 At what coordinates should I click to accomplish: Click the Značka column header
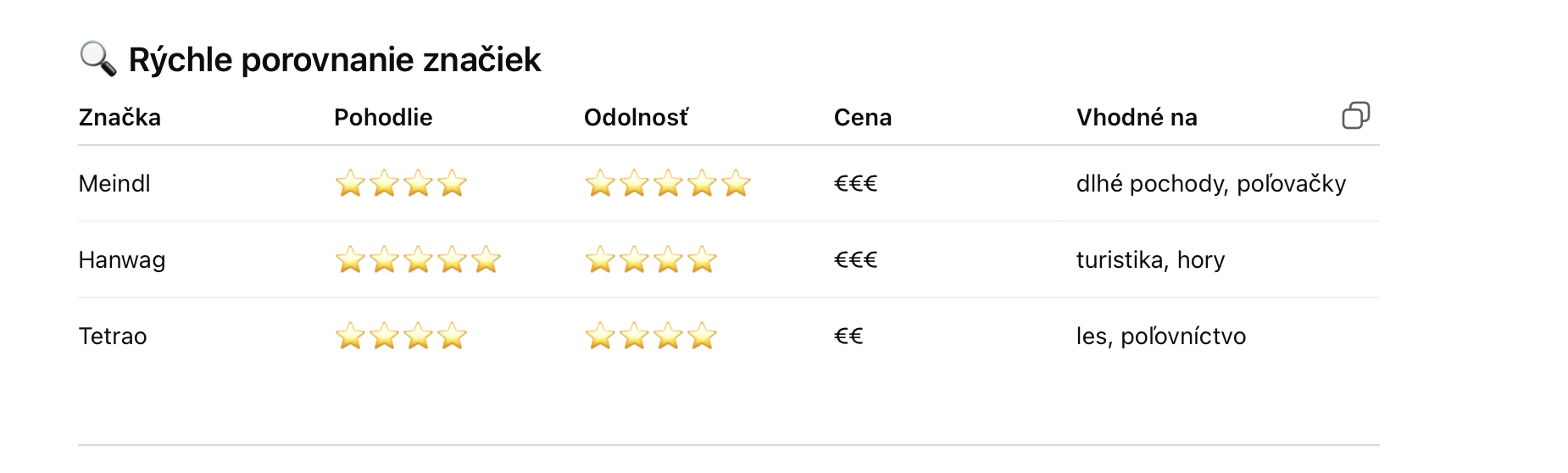pyautogui.click(x=120, y=118)
